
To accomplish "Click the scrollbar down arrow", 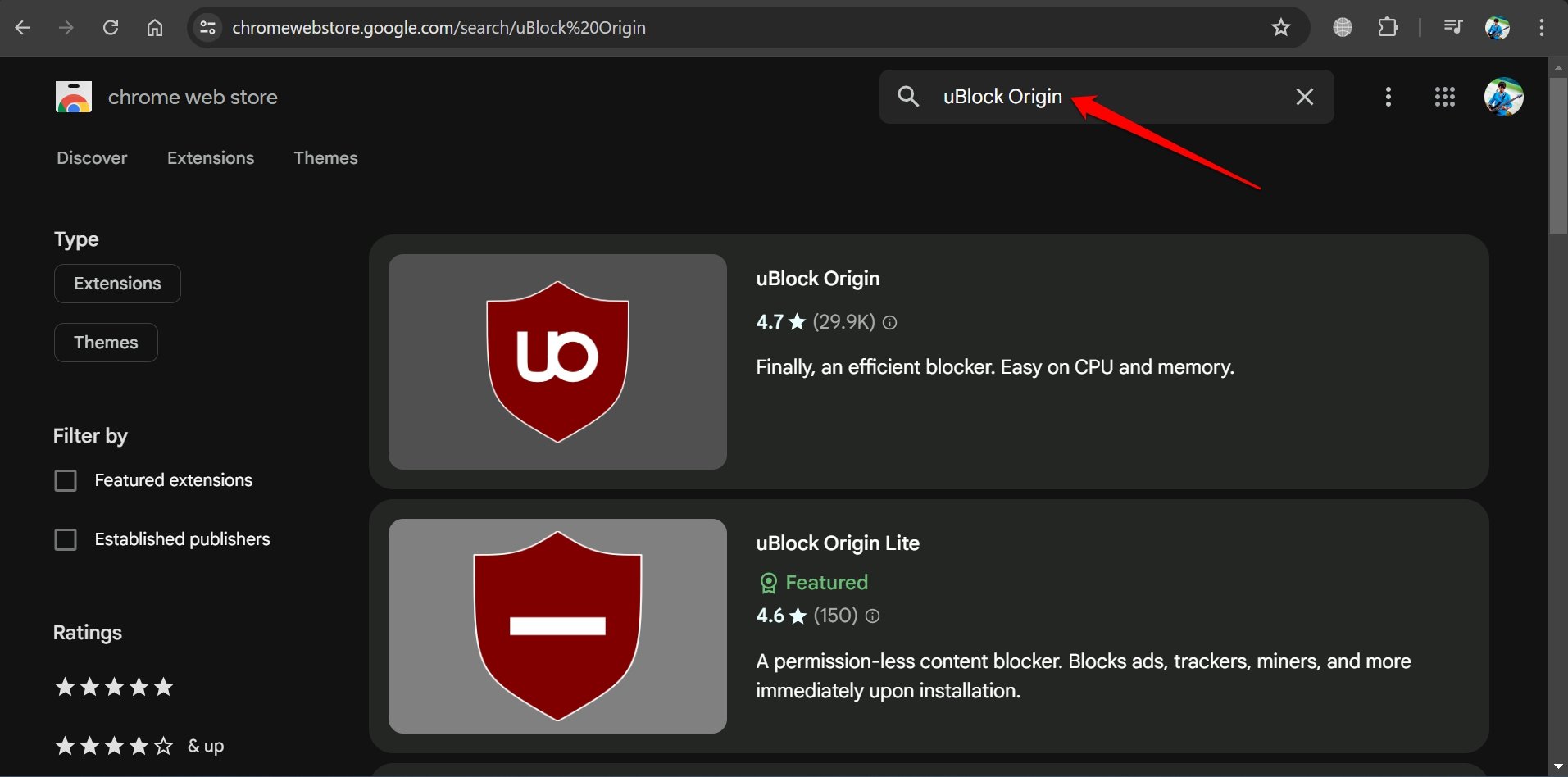I will tap(1558, 766).
